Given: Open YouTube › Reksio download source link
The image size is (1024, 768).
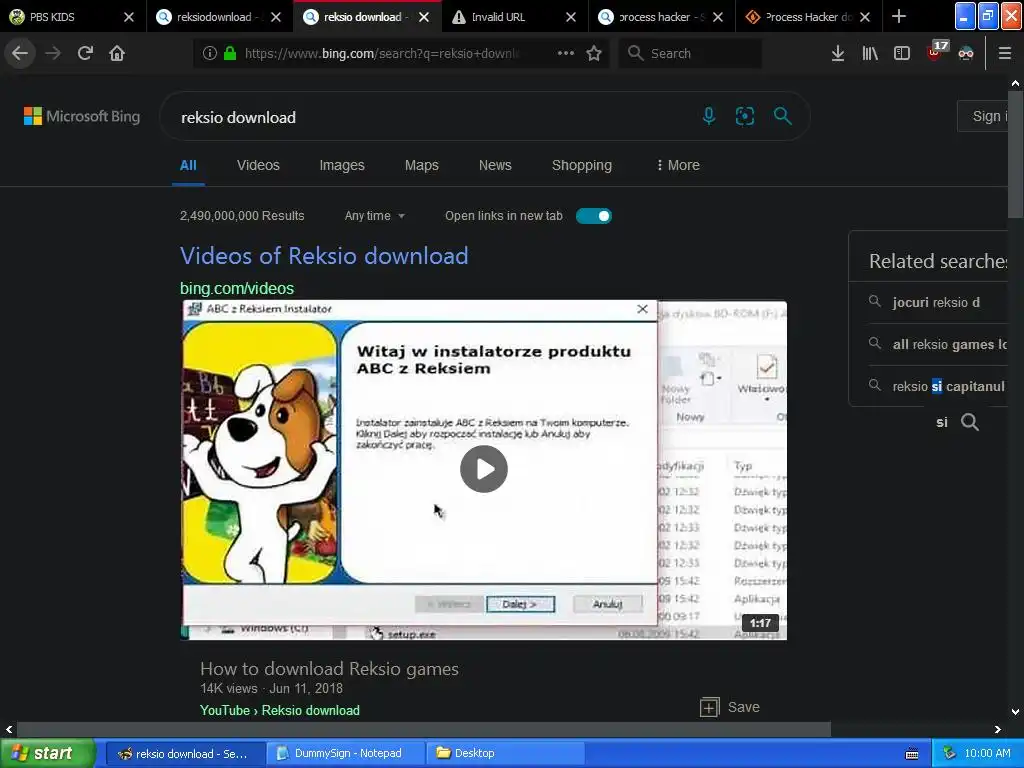Looking at the screenshot, I should tap(280, 710).
